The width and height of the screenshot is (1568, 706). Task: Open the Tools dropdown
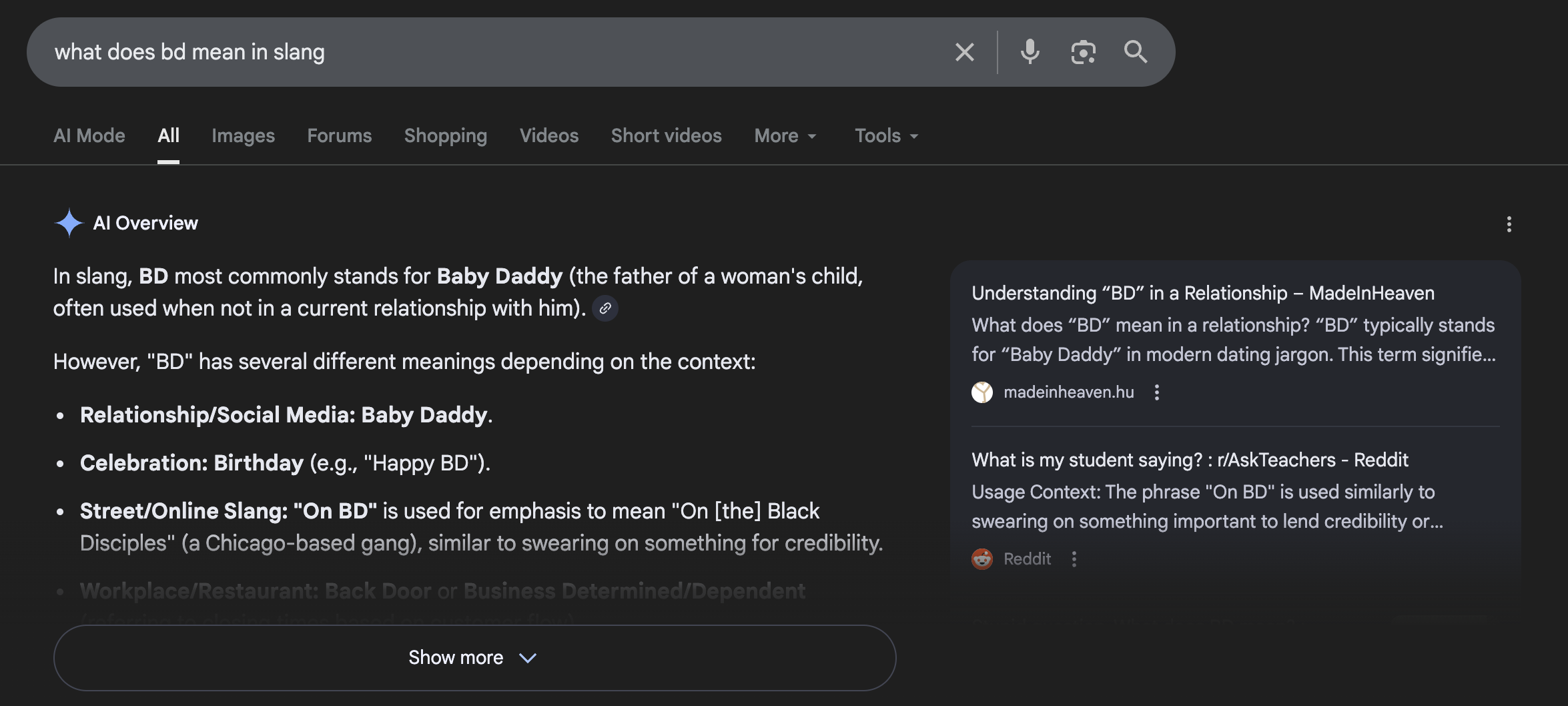pos(886,136)
